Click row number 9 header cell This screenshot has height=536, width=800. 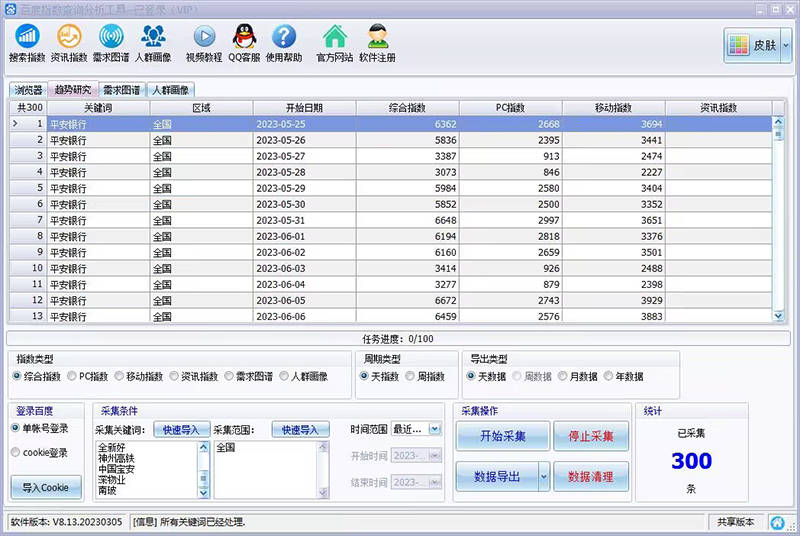pos(28,252)
